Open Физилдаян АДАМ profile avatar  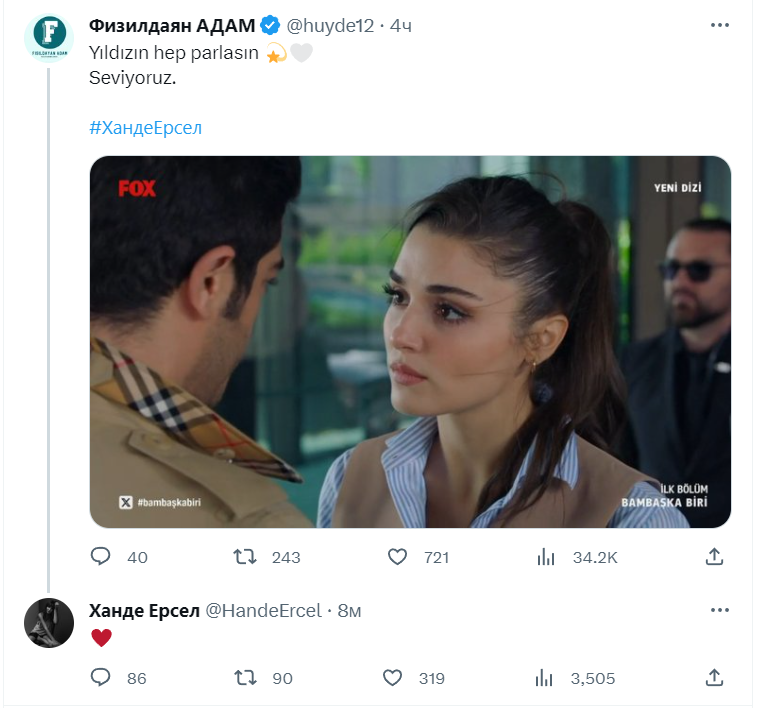click(48, 38)
